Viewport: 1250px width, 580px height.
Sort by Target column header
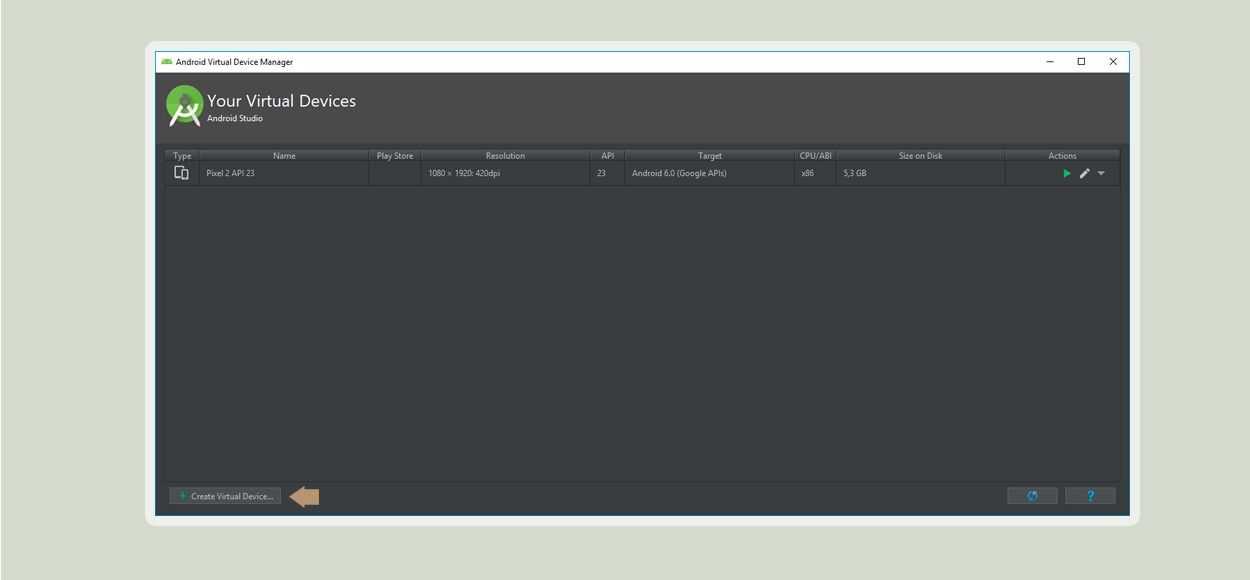tap(710, 155)
